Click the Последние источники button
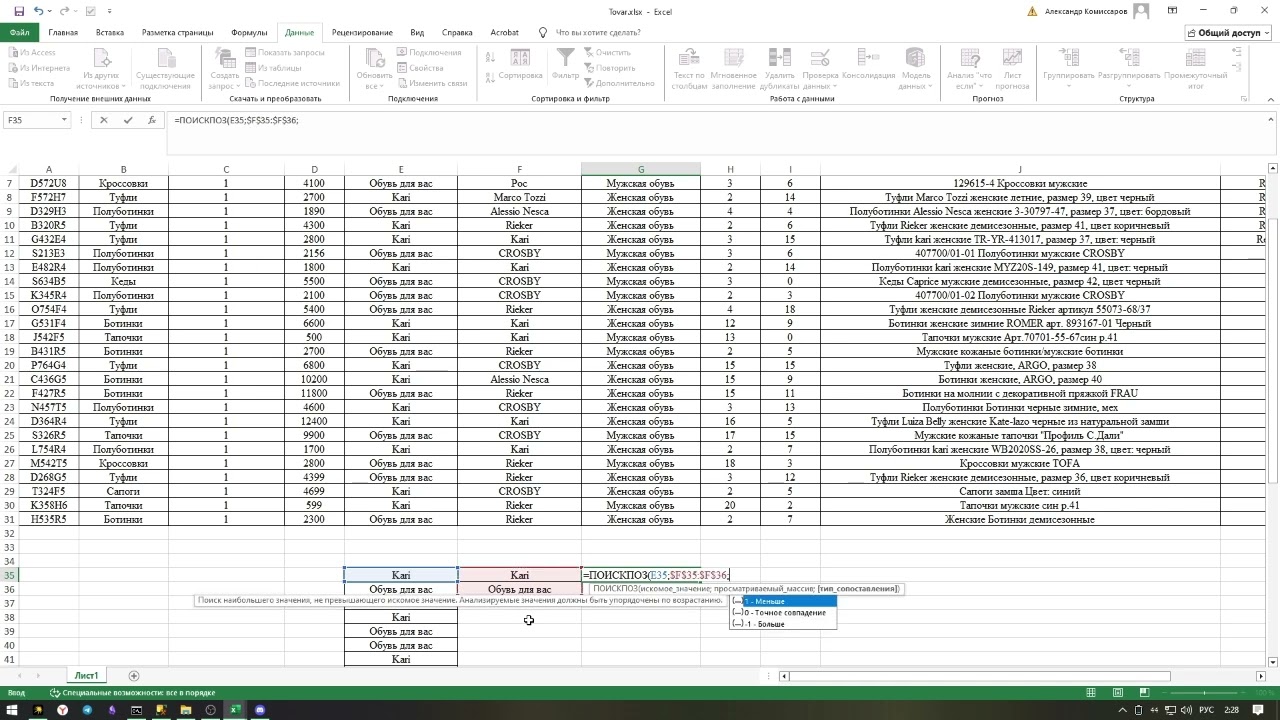This screenshot has height=720, width=1280. pyautogui.click(x=292, y=83)
